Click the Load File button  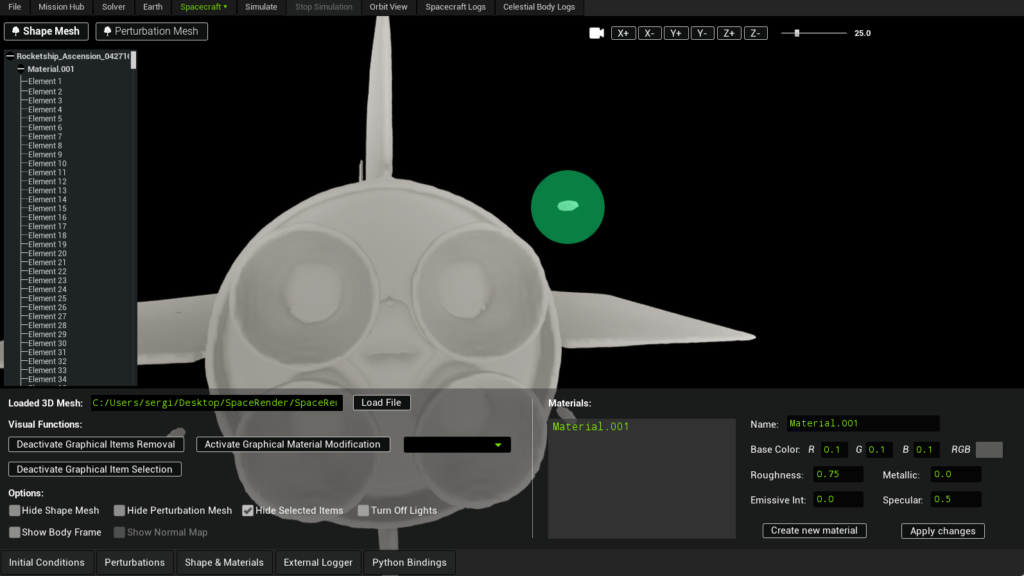tap(381, 403)
